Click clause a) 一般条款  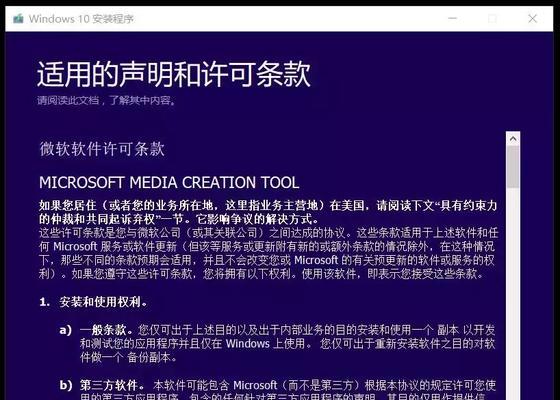click(x=96, y=330)
